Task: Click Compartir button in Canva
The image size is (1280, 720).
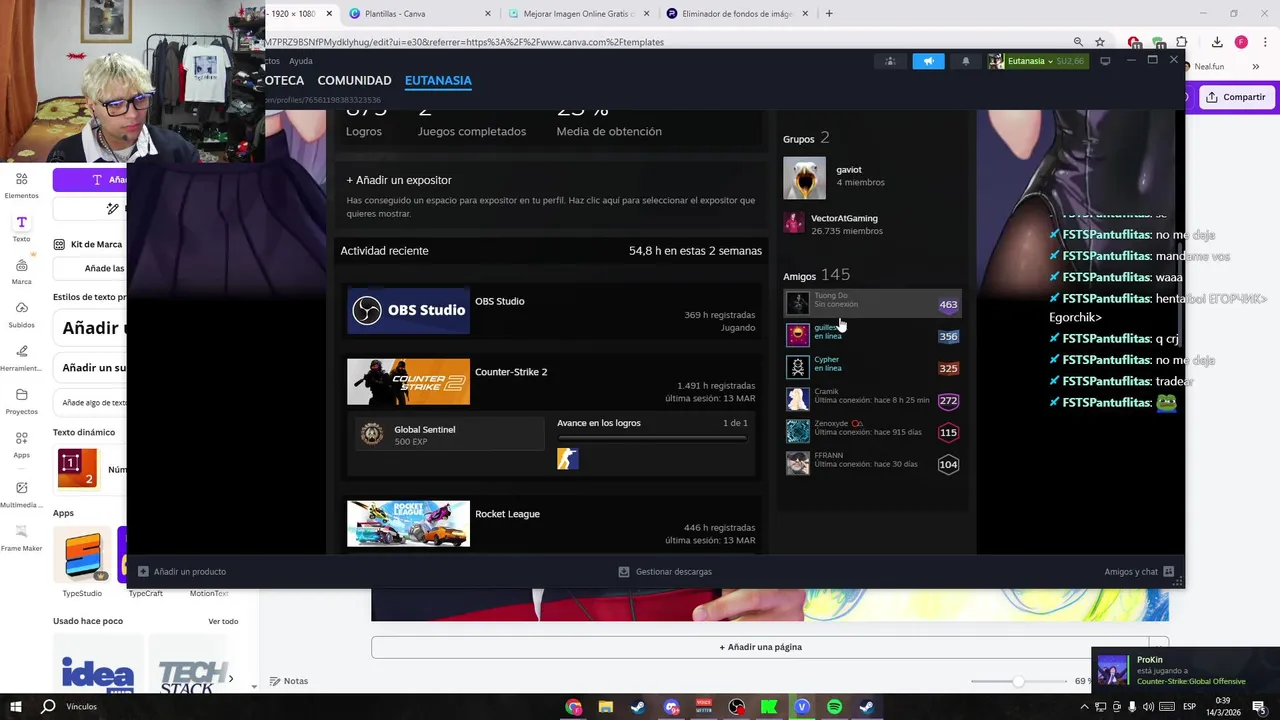Action: pos(1236,97)
